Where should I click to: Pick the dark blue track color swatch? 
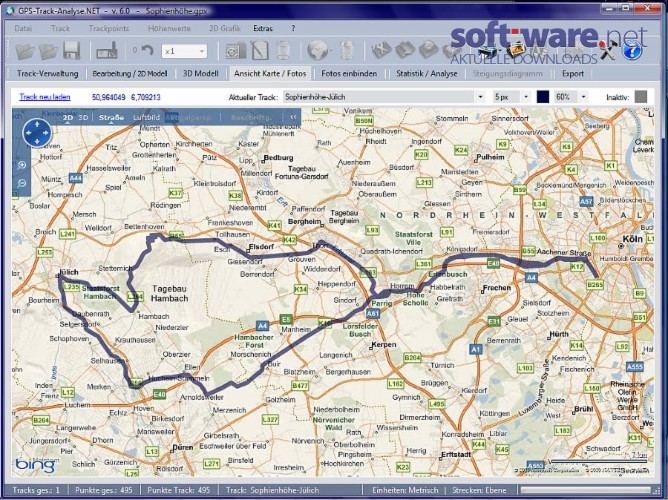point(543,97)
